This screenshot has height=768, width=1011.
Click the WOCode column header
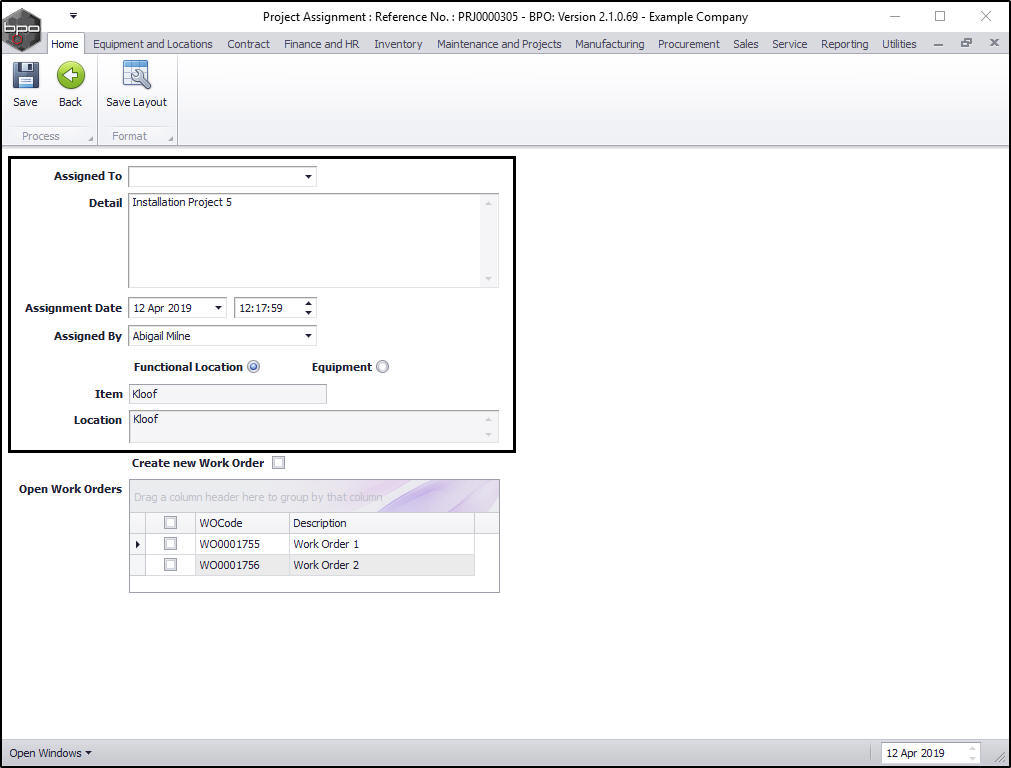242,523
